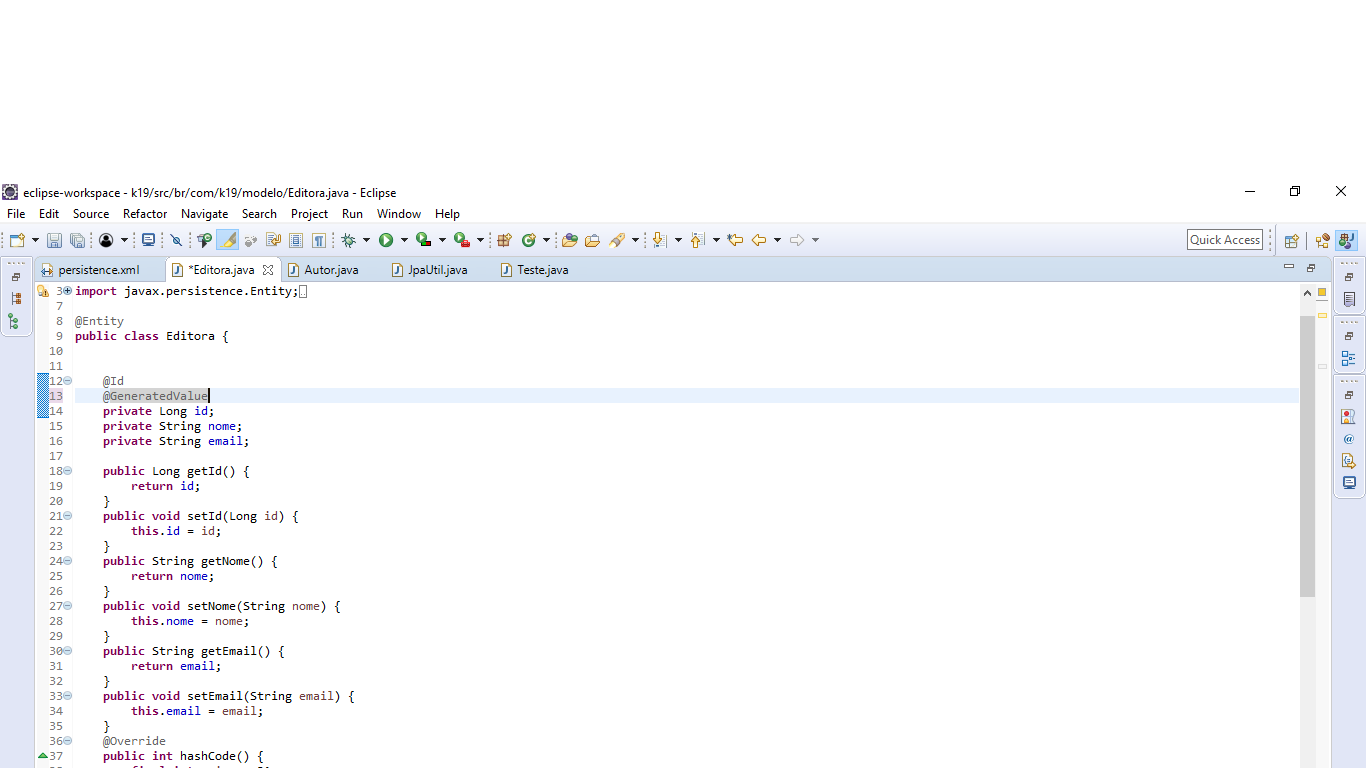Click the Open Type folder icon
The width and height of the screenshot is (1366, 768).
(570, 240)
